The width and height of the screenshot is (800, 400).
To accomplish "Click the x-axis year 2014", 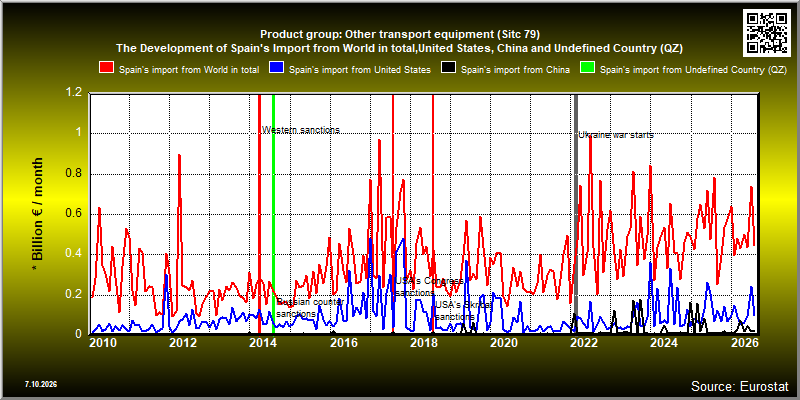I will click(262, 343).
